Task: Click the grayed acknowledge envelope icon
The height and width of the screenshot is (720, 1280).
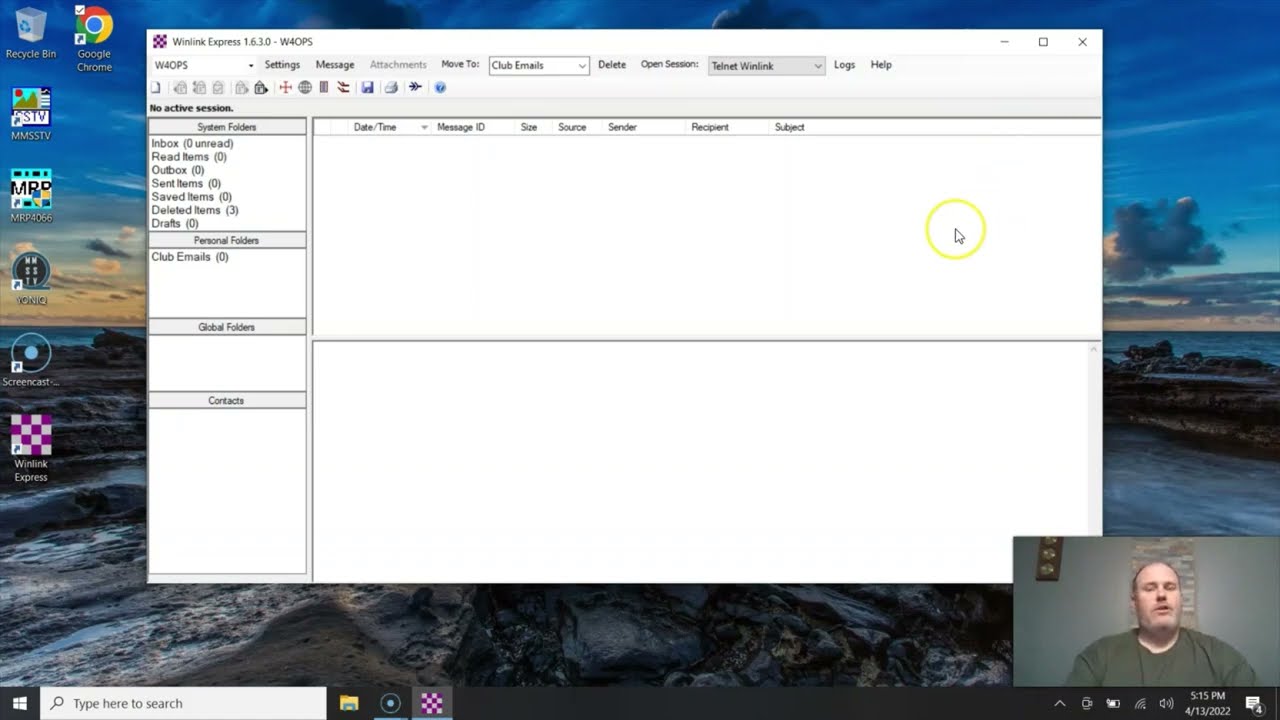Action: [x=218, y=88]
